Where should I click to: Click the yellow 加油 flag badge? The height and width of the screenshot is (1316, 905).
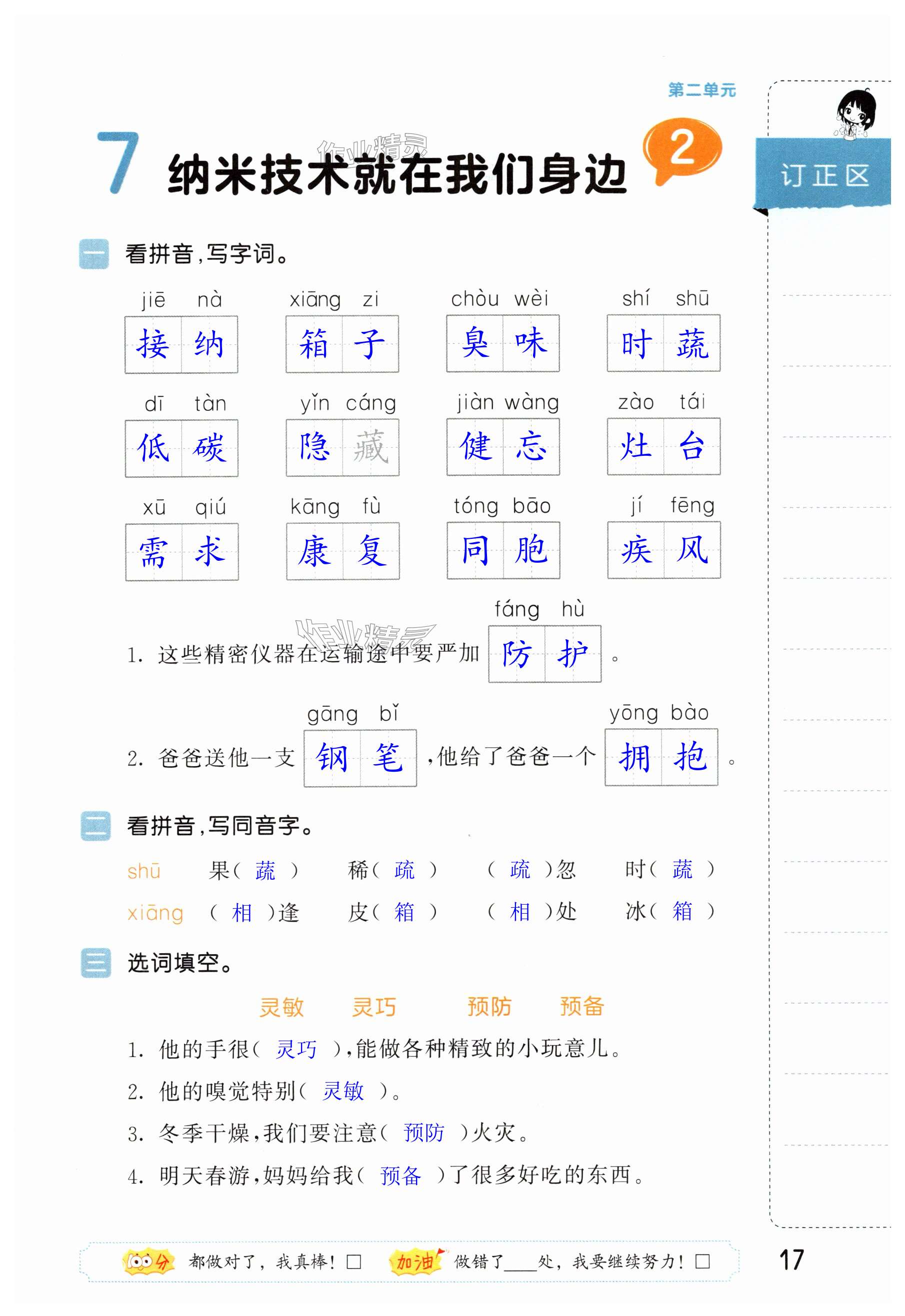coord(417,1261)
